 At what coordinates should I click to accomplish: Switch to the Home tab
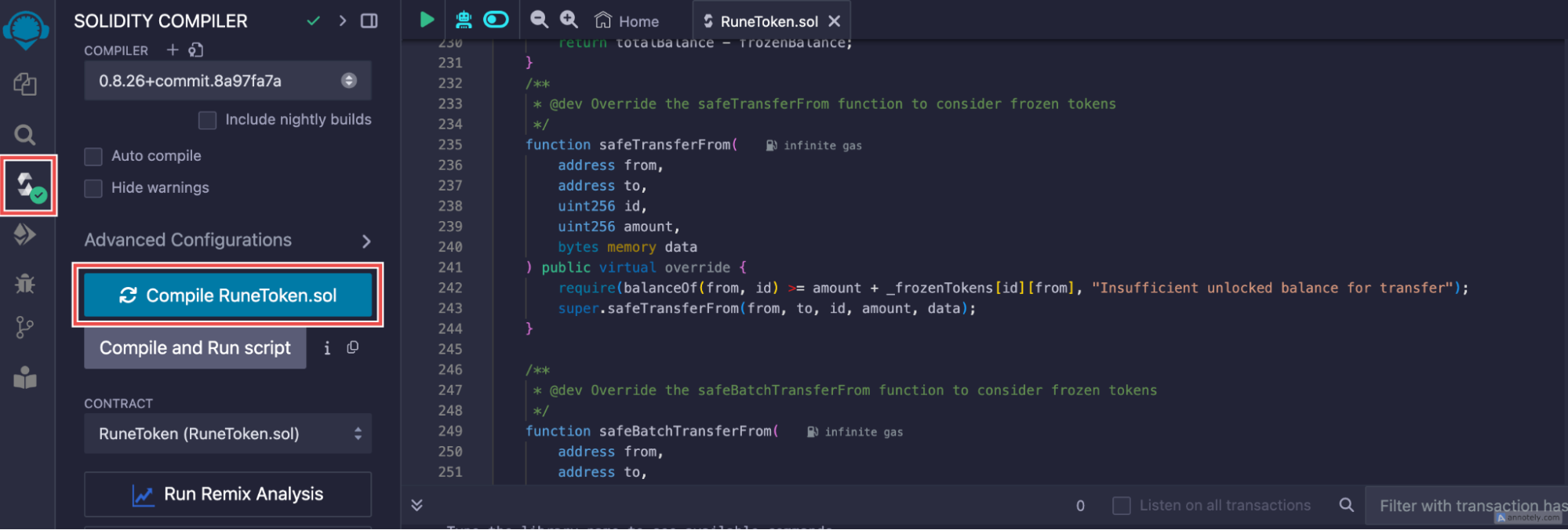(627, 21)
